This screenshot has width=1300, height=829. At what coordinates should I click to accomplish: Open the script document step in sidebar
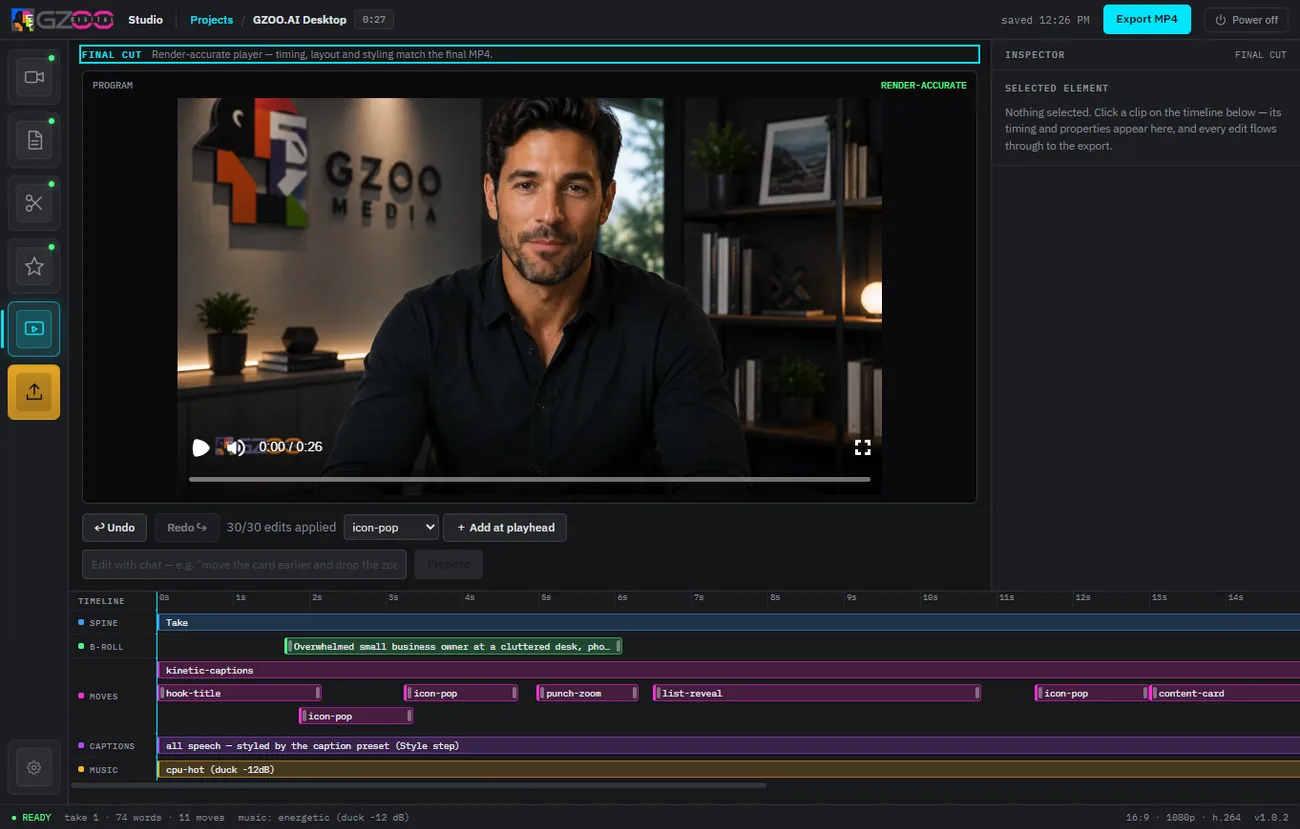[34, 141]
